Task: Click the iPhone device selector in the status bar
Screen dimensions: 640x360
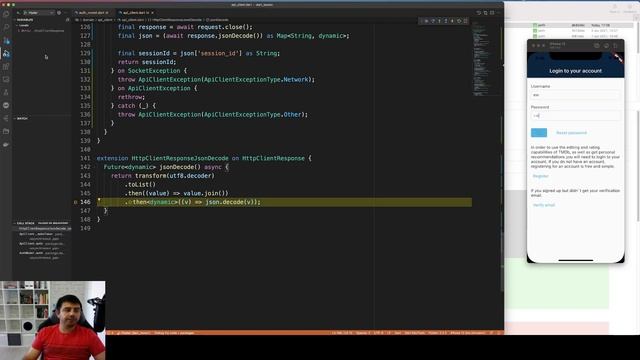Action: [x=468, y=333]
